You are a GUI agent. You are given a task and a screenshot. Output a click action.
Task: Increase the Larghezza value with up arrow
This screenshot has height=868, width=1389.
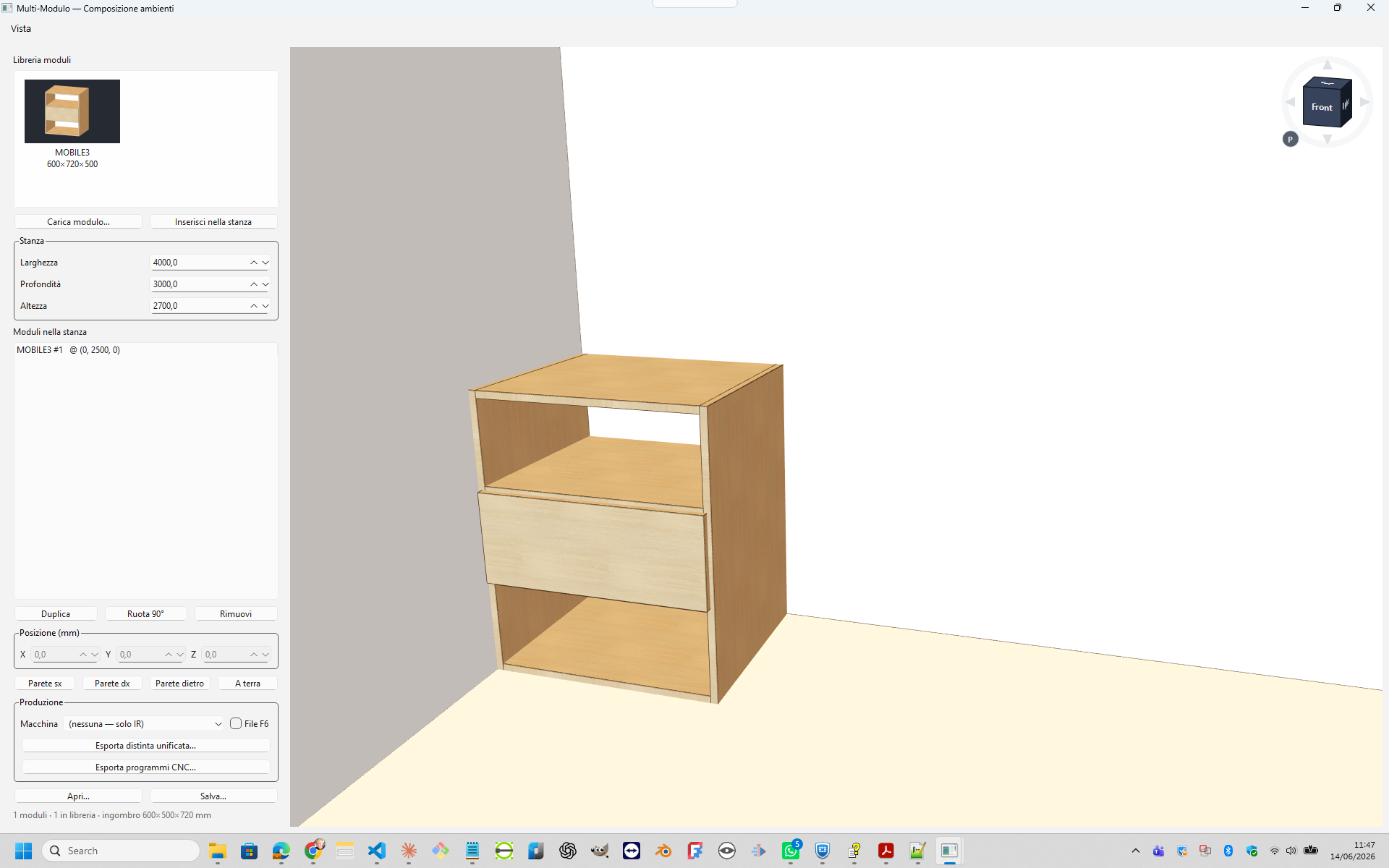(x=254, y=263)
